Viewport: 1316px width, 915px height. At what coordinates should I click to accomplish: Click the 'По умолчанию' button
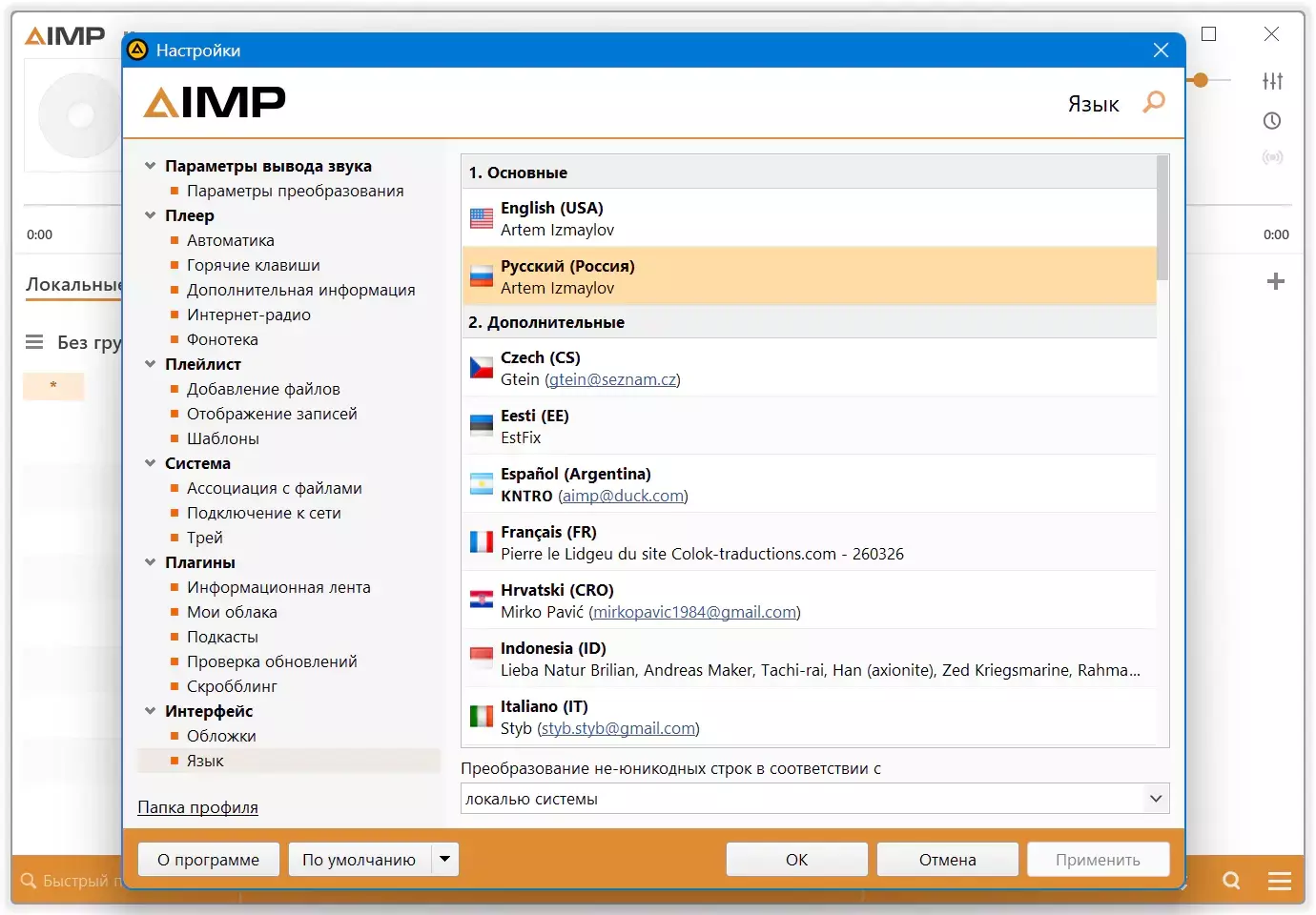click(x=360, y=859)
